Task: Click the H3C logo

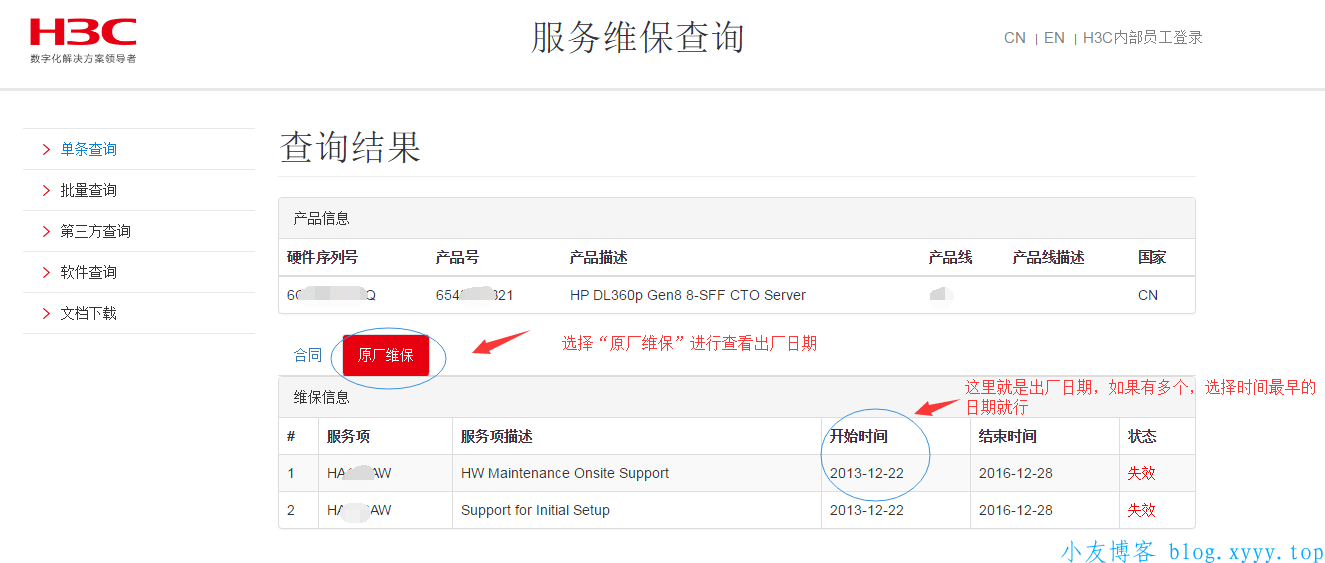Action: (x=82, y=39)
